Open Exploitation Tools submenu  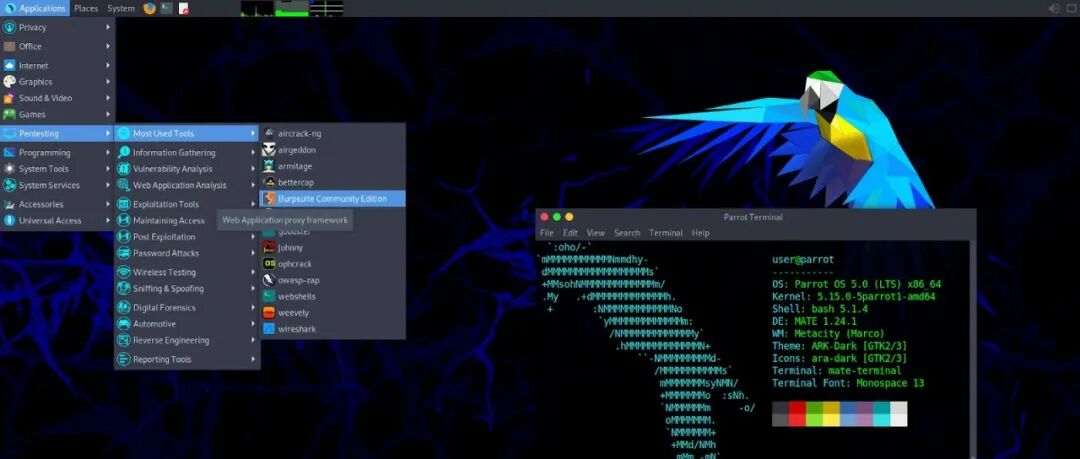187,204
